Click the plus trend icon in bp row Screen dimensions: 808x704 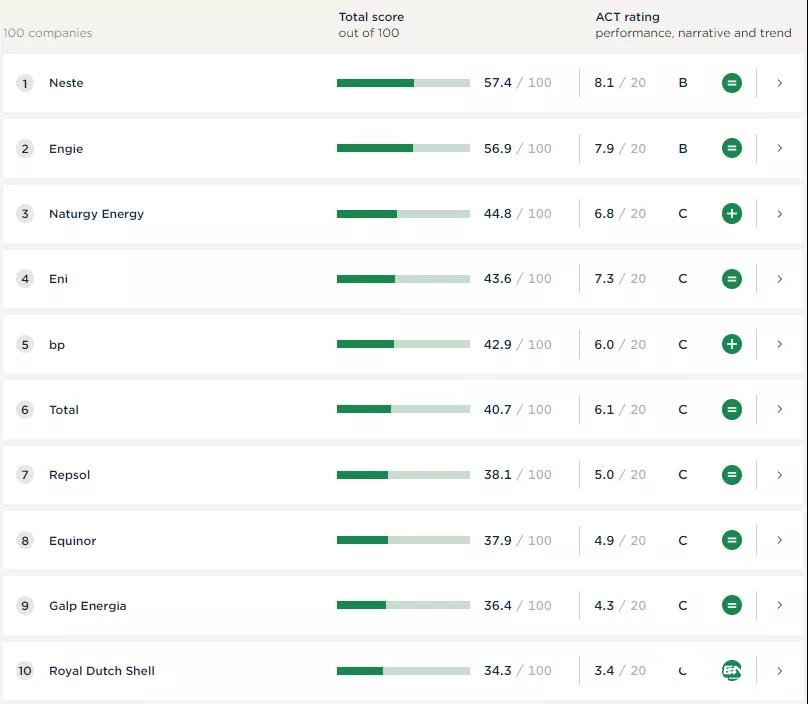click(x=732, y=344)
